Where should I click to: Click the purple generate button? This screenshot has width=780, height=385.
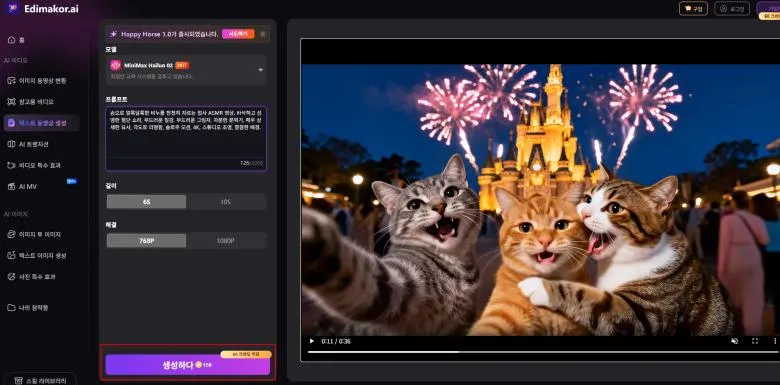(188, 365)
